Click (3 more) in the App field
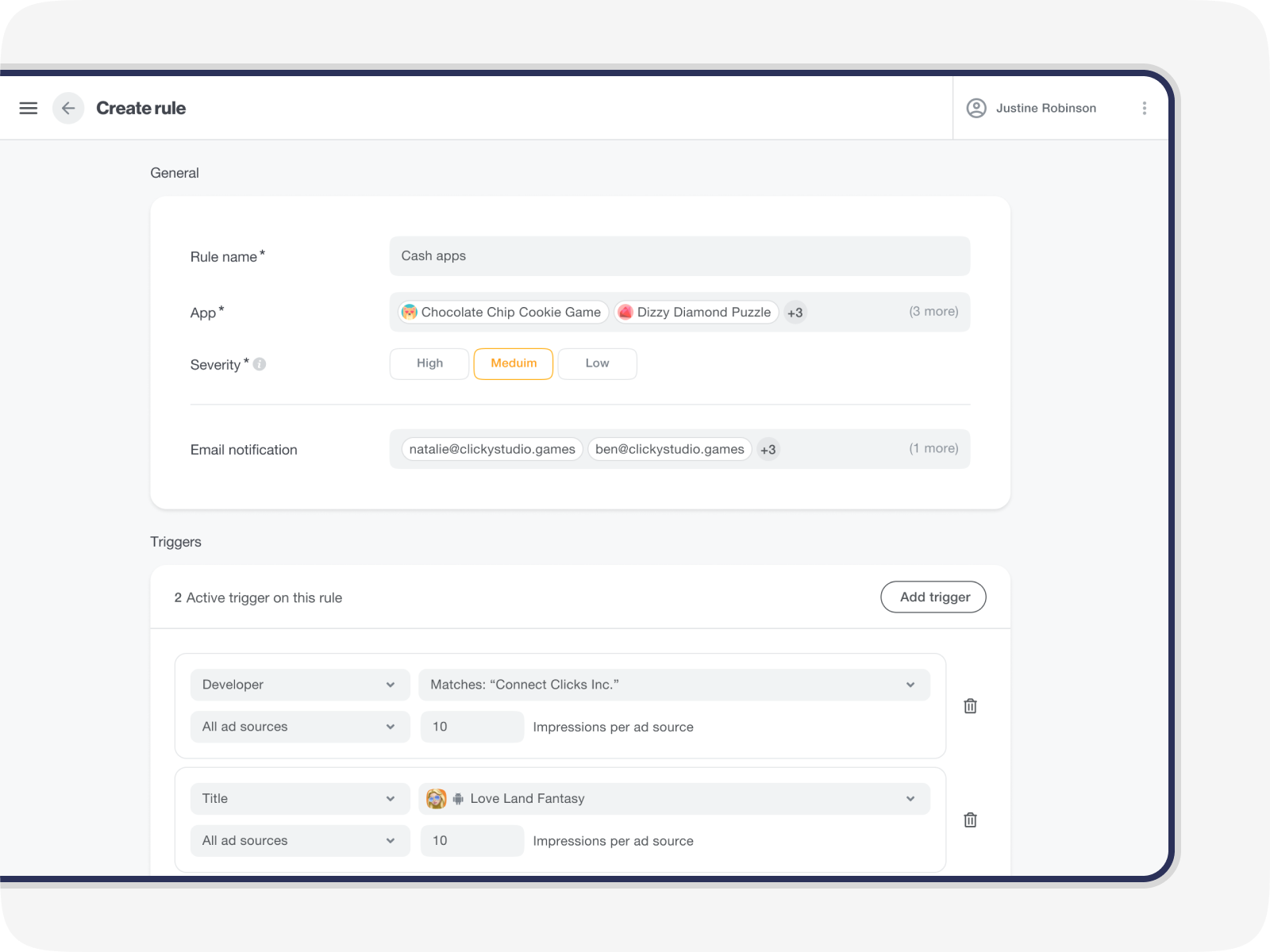 coord(933,312)
